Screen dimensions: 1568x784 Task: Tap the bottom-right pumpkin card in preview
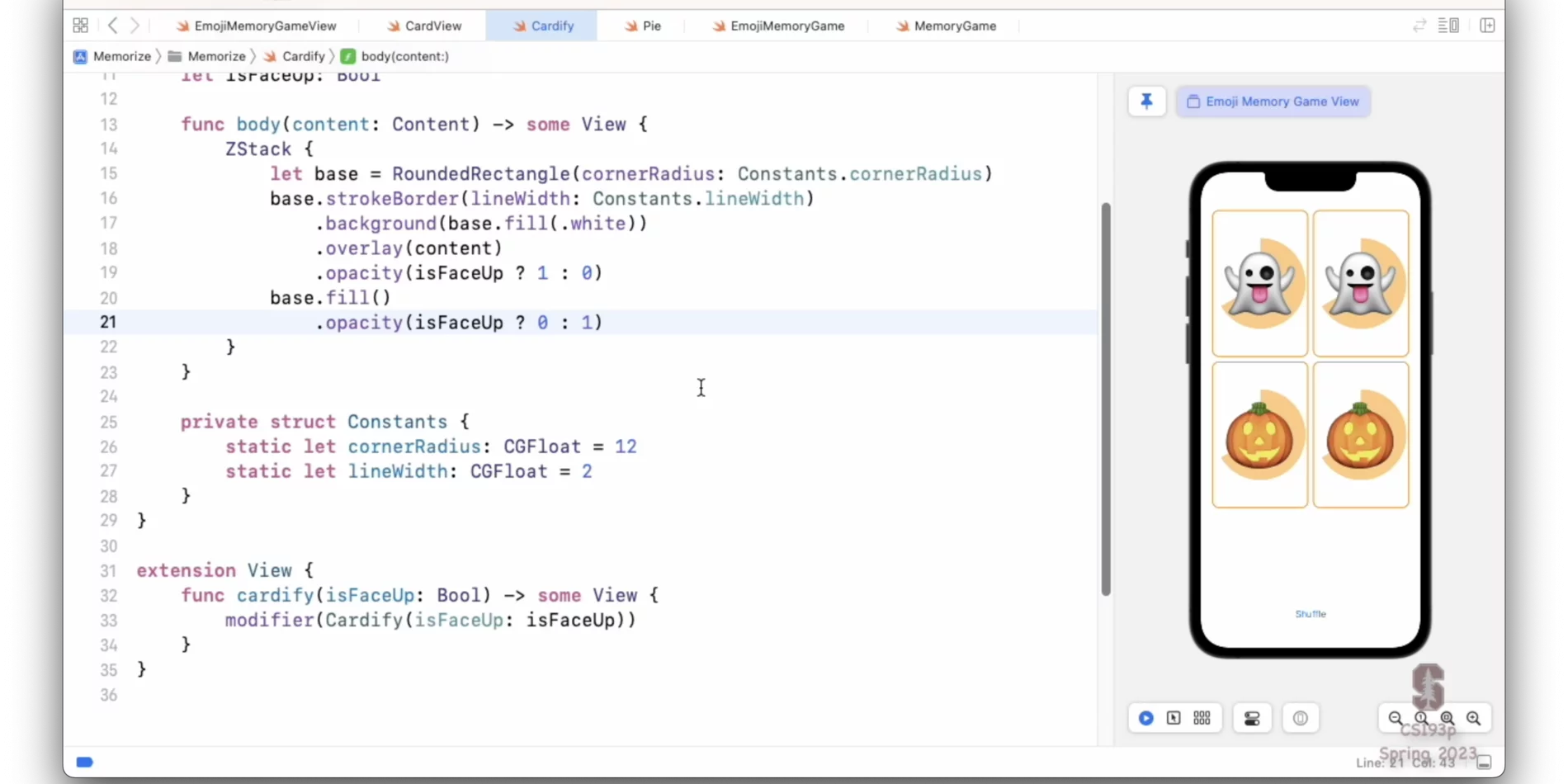pos(1360,435)
